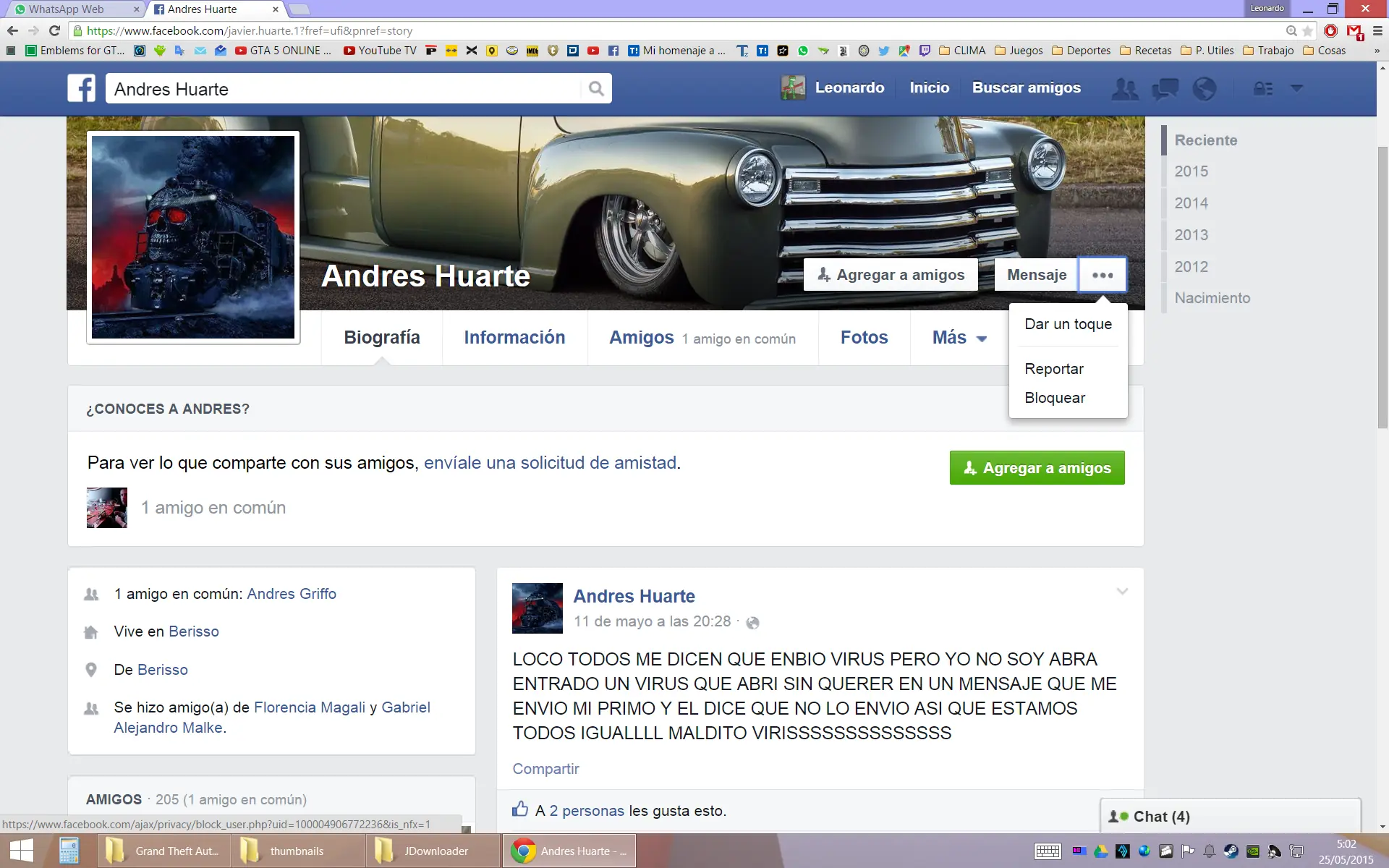Switch to the Información tab
Viewport: 1389px width, 868px height.
pos(514,338)
